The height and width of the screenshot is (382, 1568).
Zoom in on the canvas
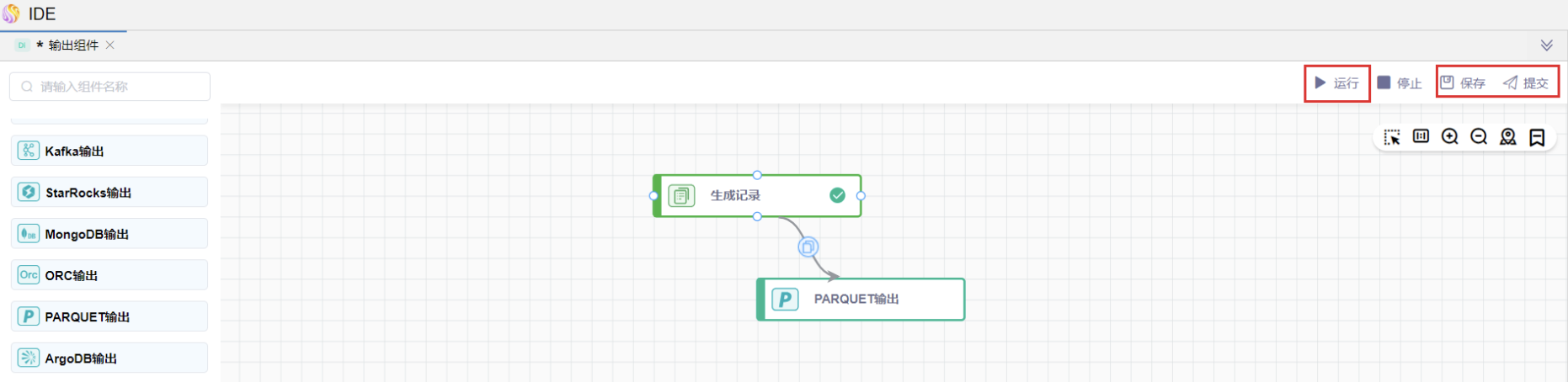click(1450, 137)
